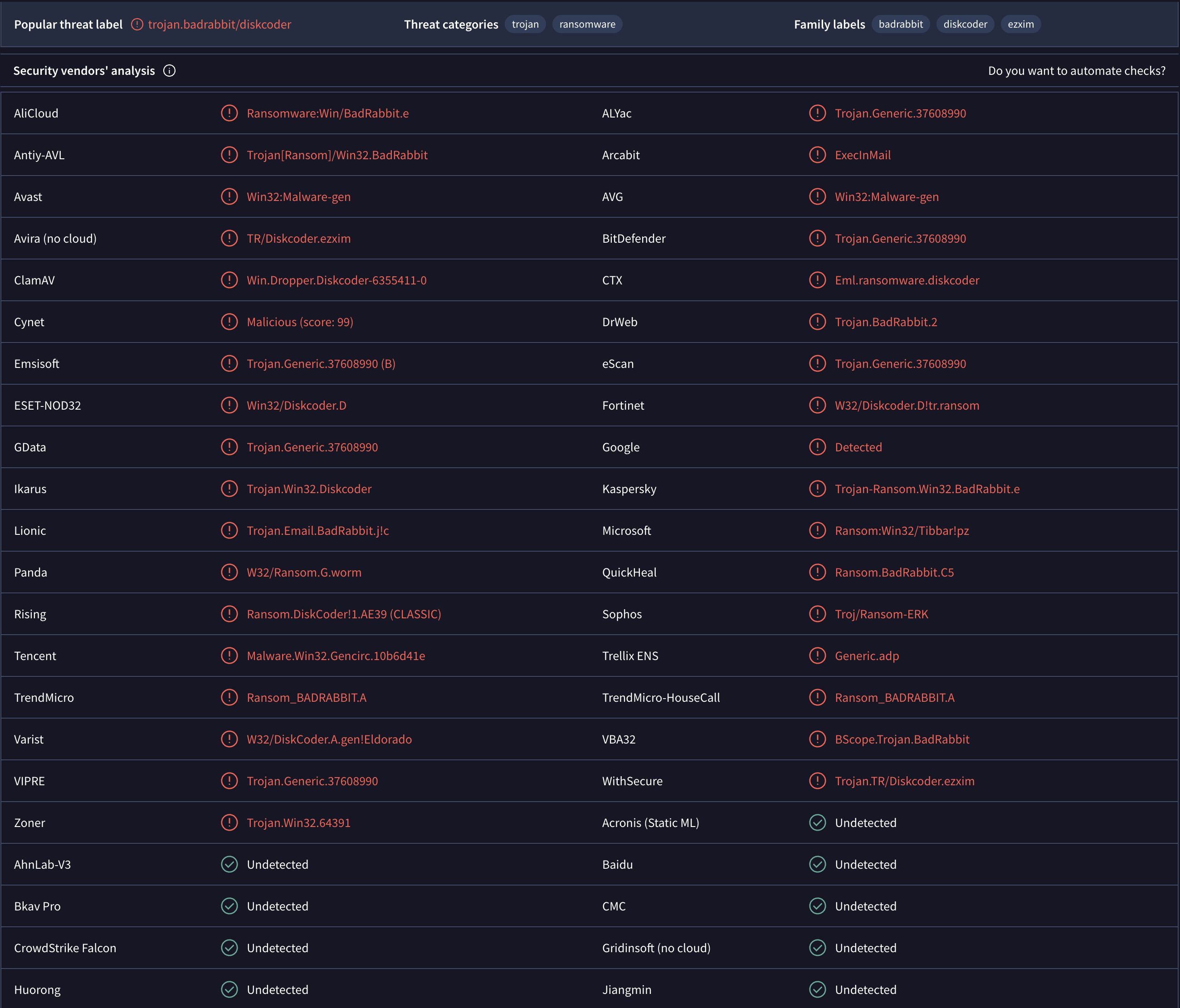This screenshot has width=1180, height=1008.
Task: Click Kaspersky's red alert icon
Action: pyautogui.click(x=817, y=488)
